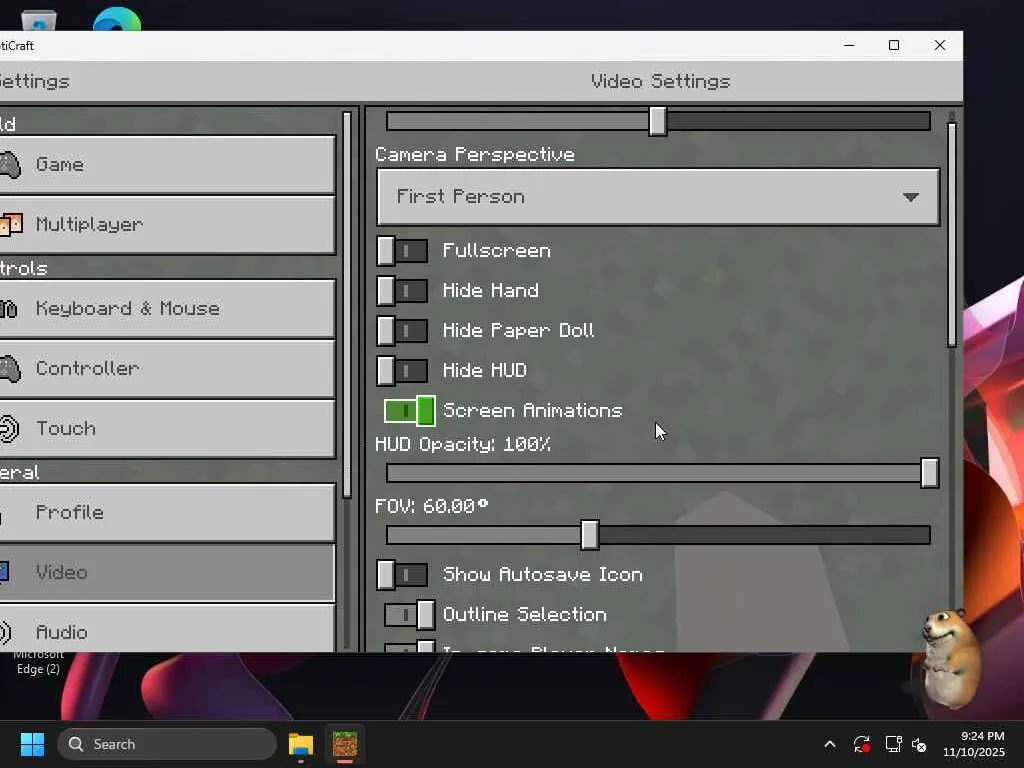Click the hamster desktop pet
The width and height of the screenshot is (1024, 768).
pyautogui.click(x=950, y=658)
